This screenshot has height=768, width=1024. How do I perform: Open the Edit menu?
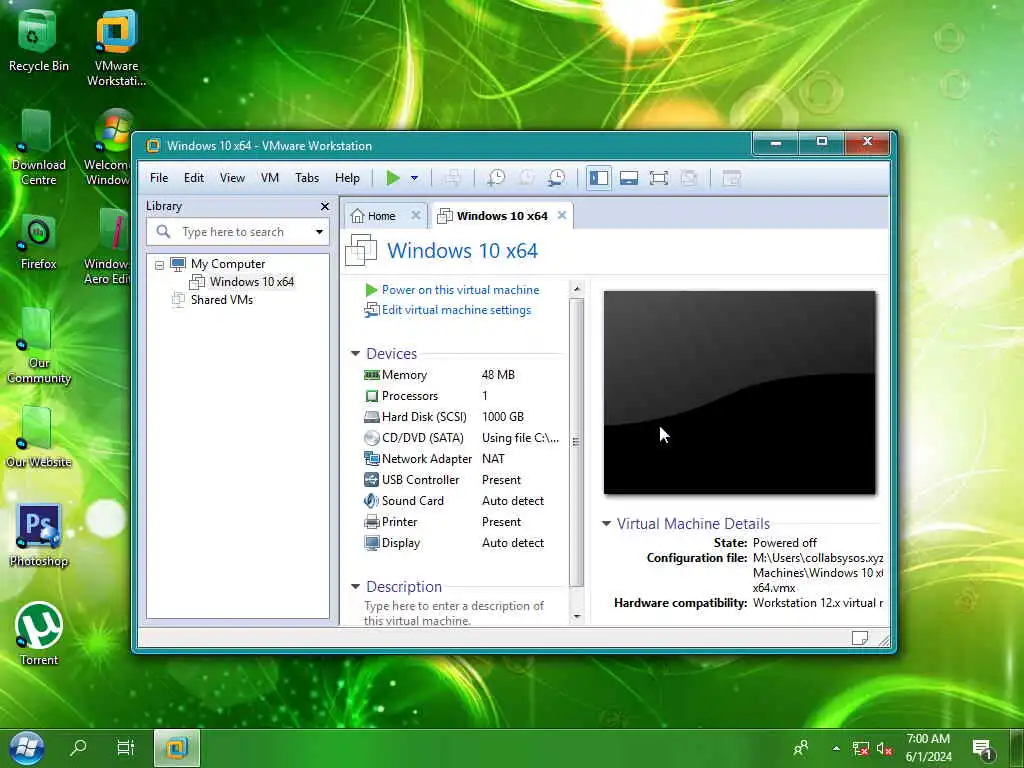193,178
